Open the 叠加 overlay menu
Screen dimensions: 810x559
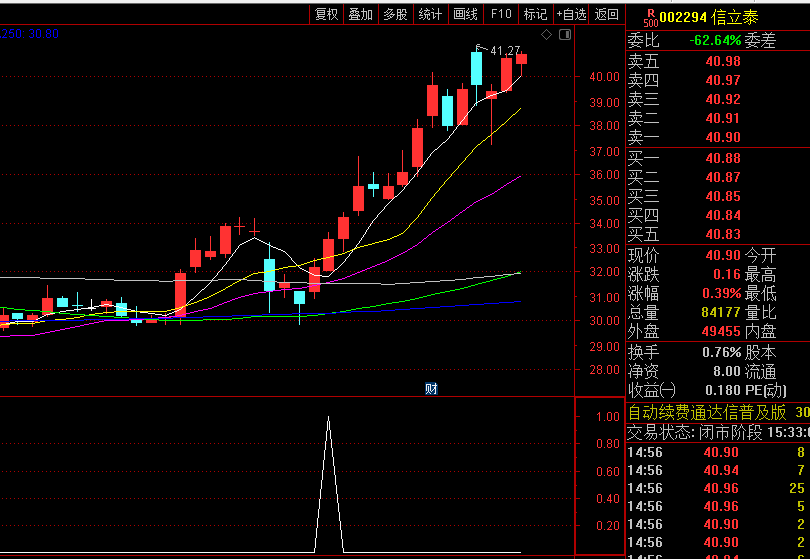361,14
